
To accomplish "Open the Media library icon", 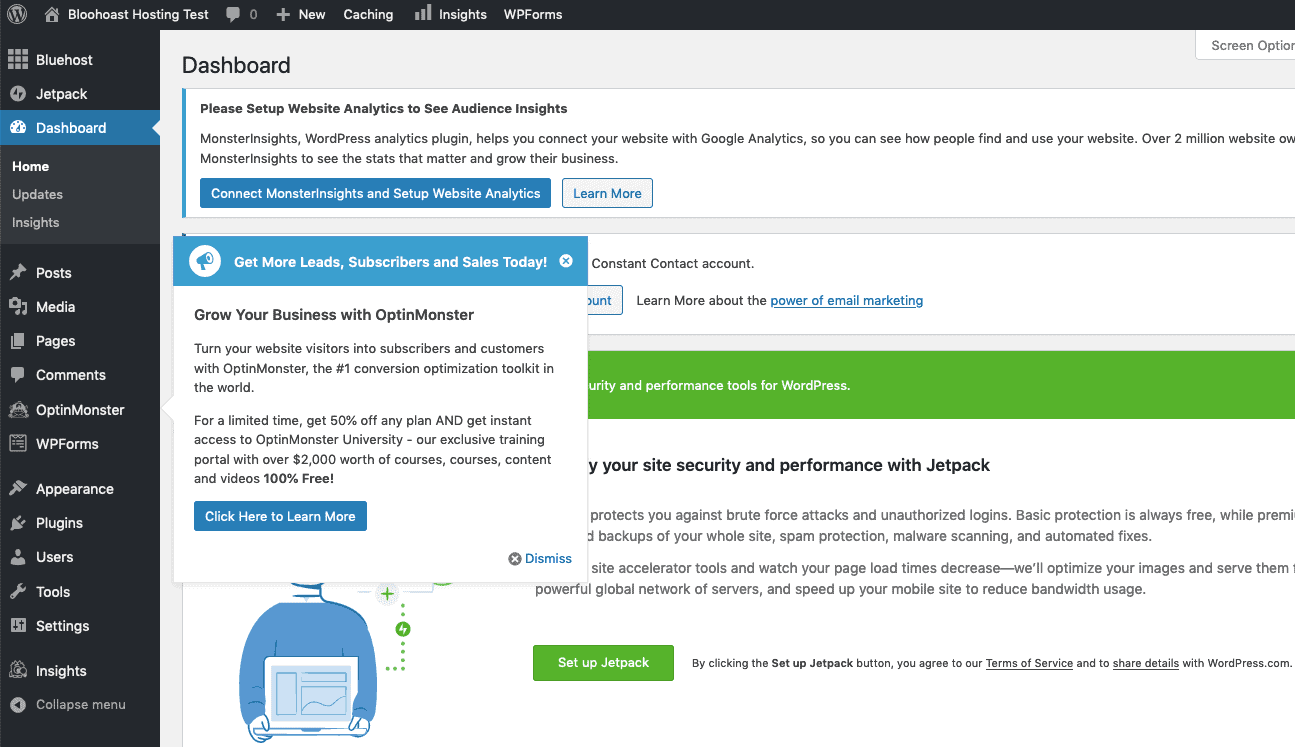I will tap(18, 307).
